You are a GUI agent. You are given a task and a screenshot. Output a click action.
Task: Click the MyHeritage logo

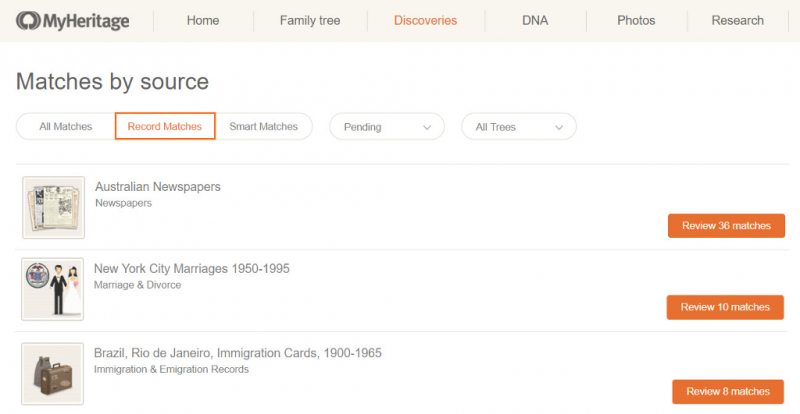[x=72, y=21]
